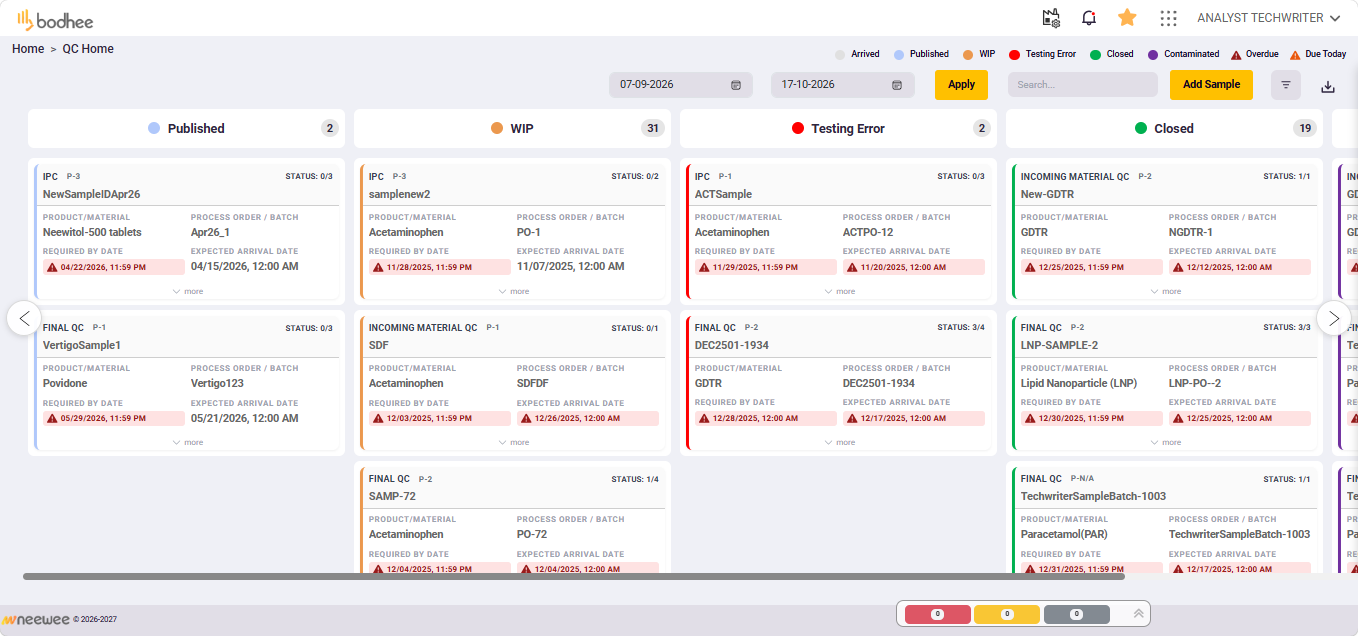Expand more details on NewSampleIDApr26 card
This screenshot has width=1358, height=636.
point(188,291)
